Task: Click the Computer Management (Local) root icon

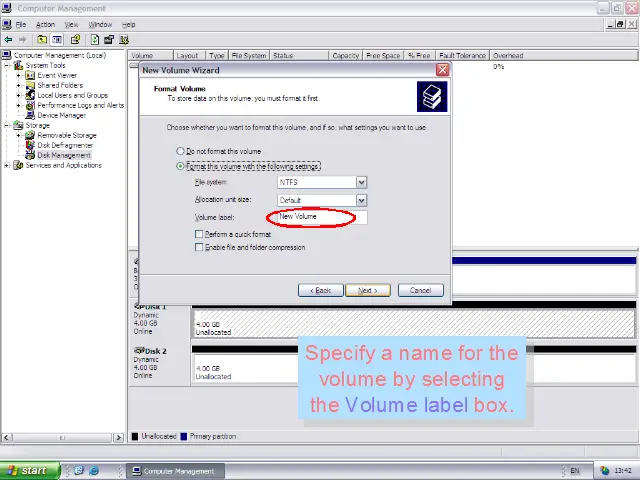Action: click(6, 55)
